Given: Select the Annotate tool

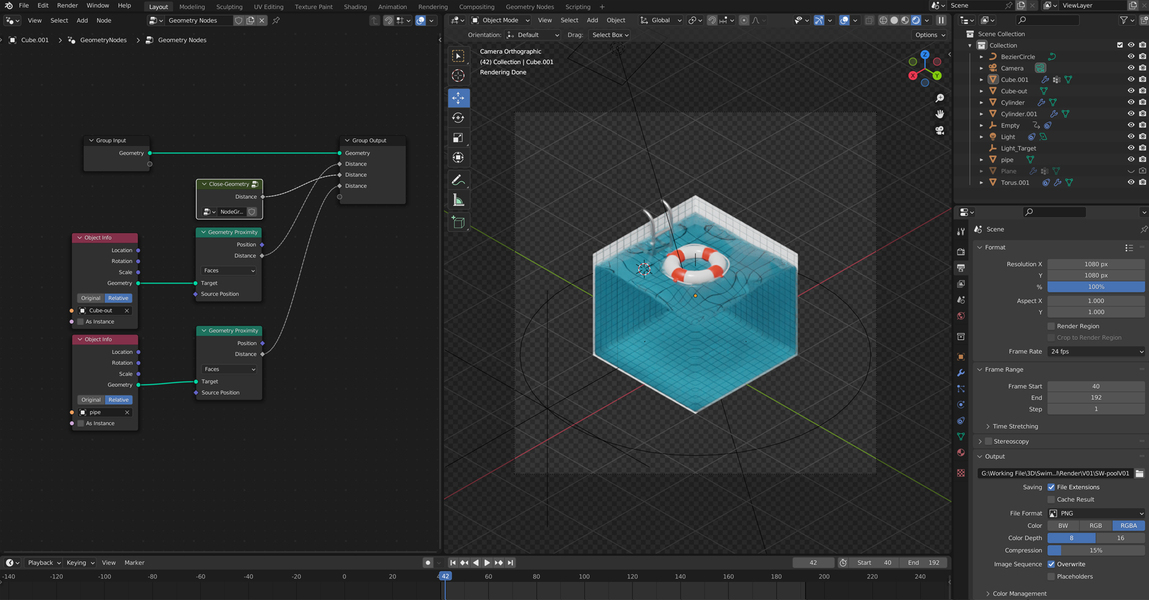Looking at the screenshot, I should click(459, 179).
